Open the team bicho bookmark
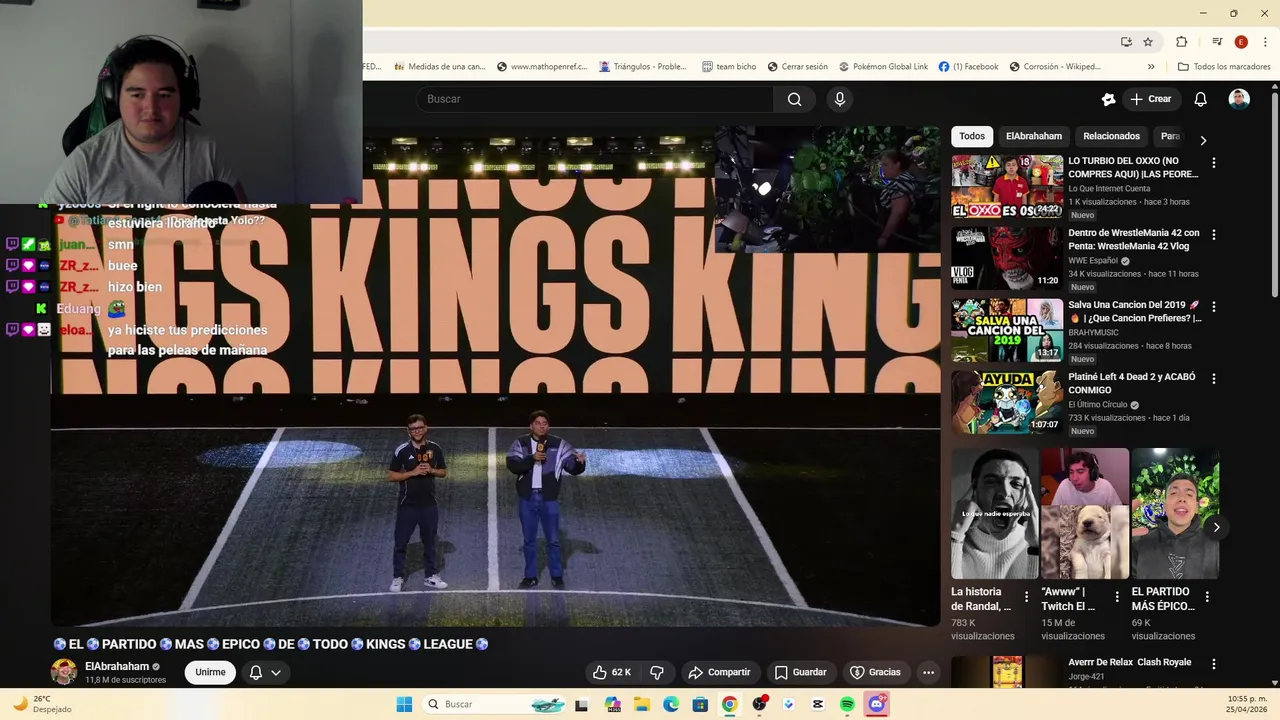Viewport: 1280px width, 720px height. [x=729, y=67]
